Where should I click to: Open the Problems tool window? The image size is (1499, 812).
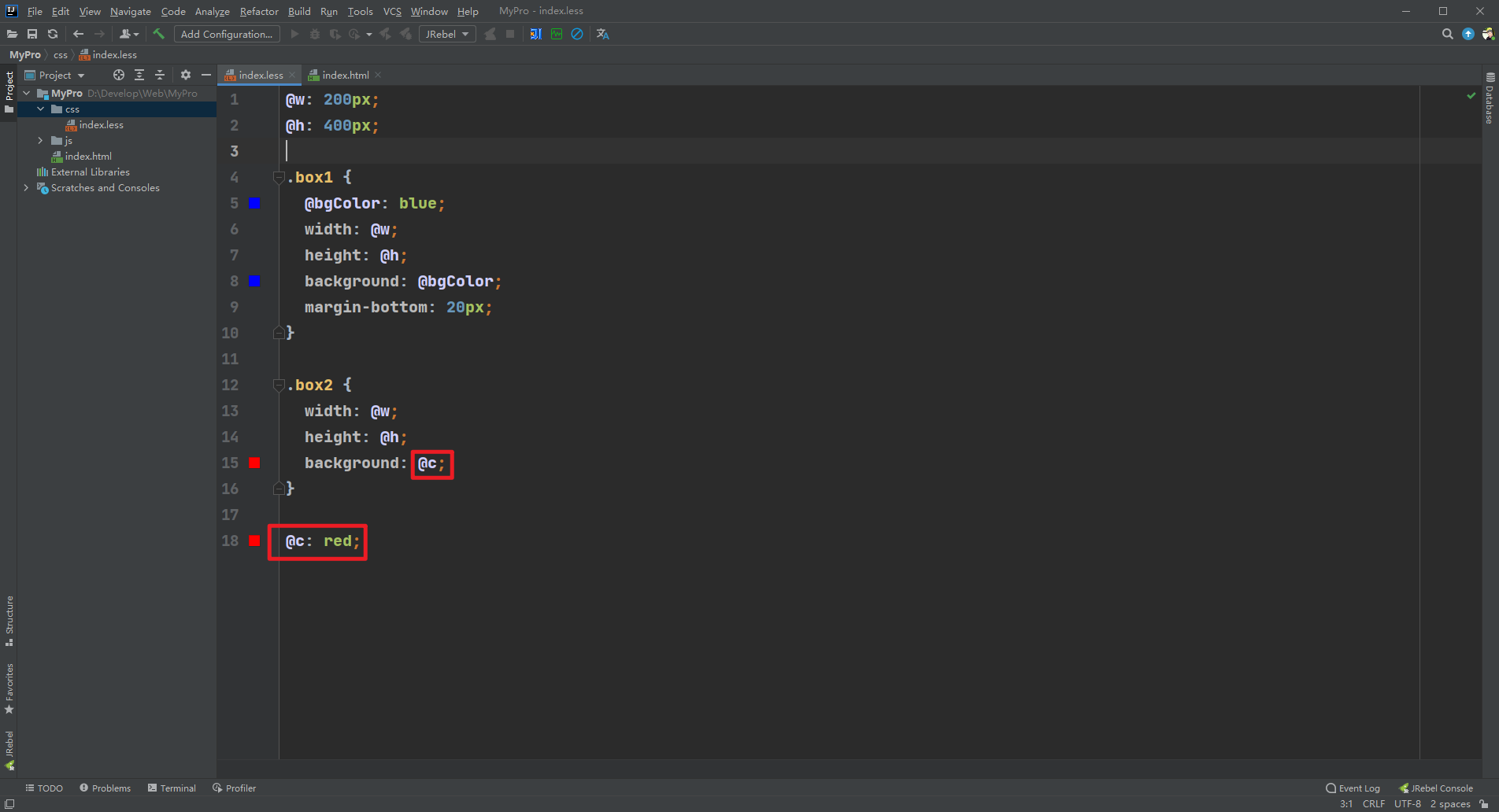(105, 788)
